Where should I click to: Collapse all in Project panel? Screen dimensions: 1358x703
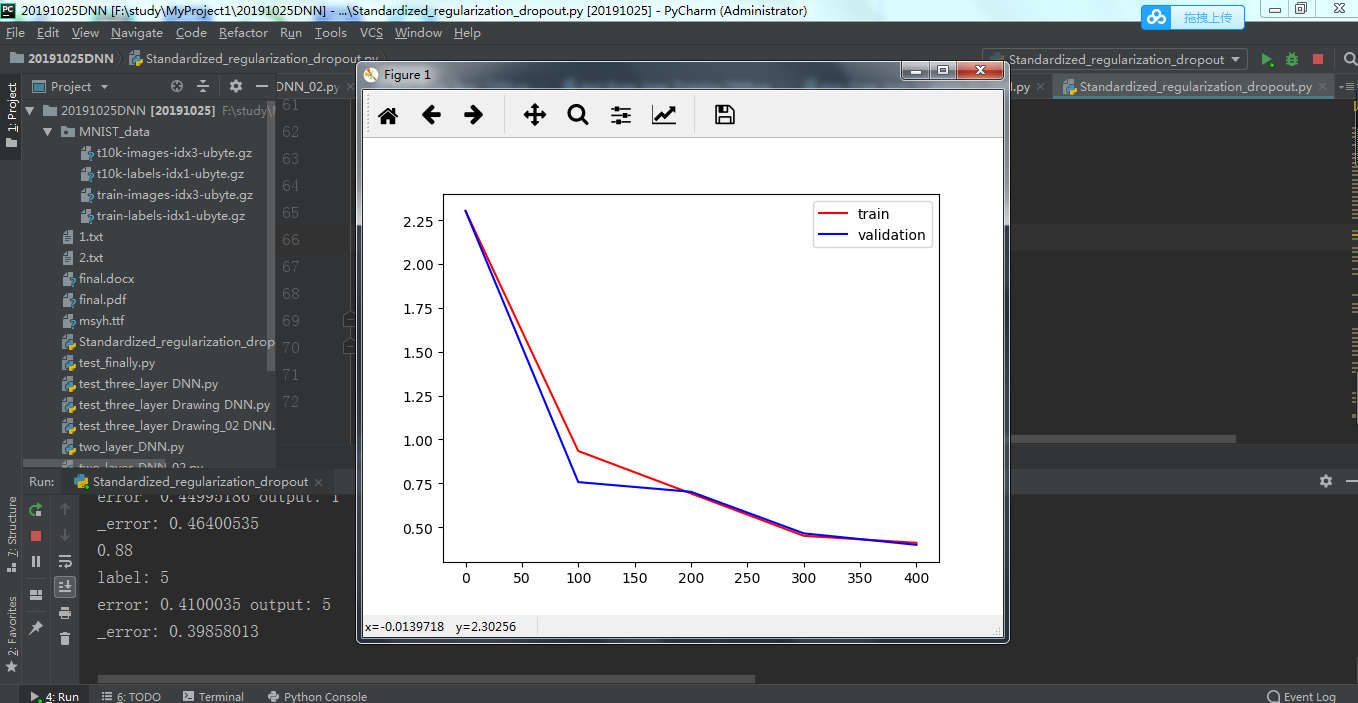203,87
